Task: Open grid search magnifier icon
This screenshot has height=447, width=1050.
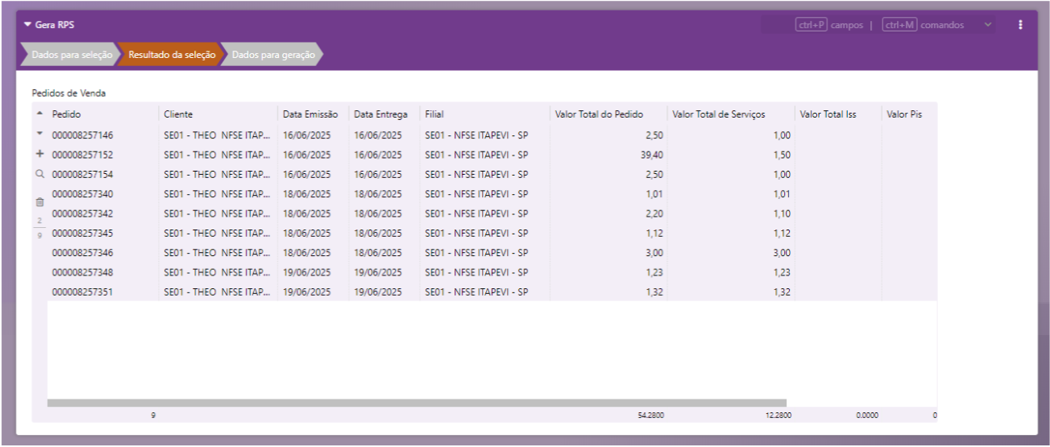Action: [x=40, y=174]
